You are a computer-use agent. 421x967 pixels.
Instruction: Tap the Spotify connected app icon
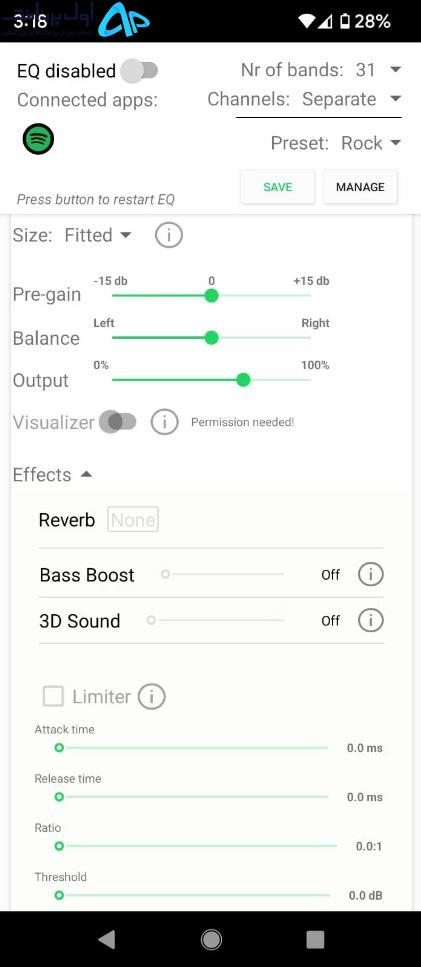pos(38,139)
